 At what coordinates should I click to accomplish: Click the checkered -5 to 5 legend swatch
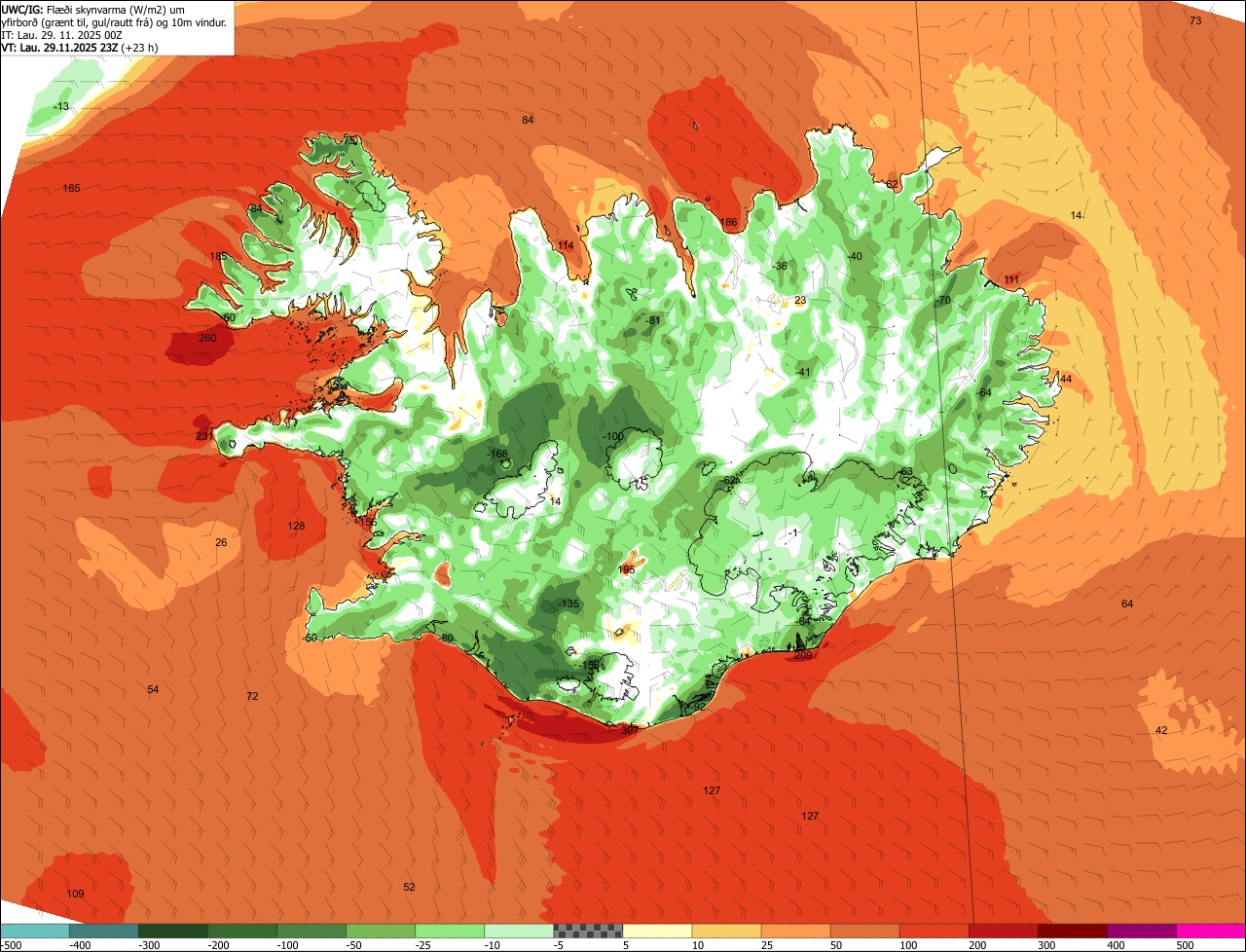coord(588,931)
